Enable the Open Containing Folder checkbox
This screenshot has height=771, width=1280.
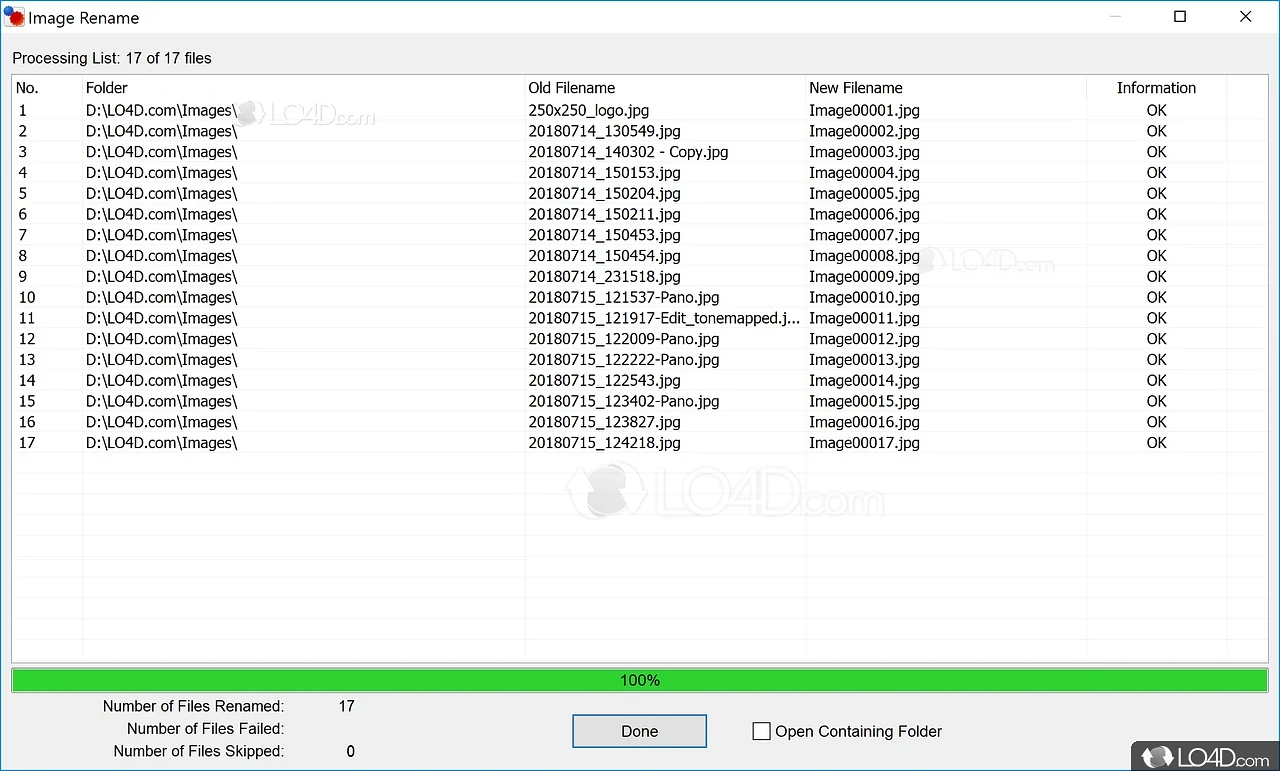pyautogui.click(x=761, y=731)
